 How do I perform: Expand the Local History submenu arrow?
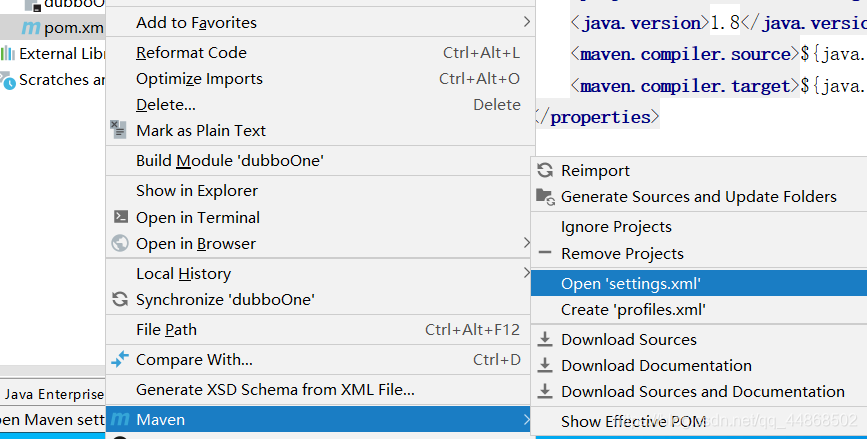[527, 273]
